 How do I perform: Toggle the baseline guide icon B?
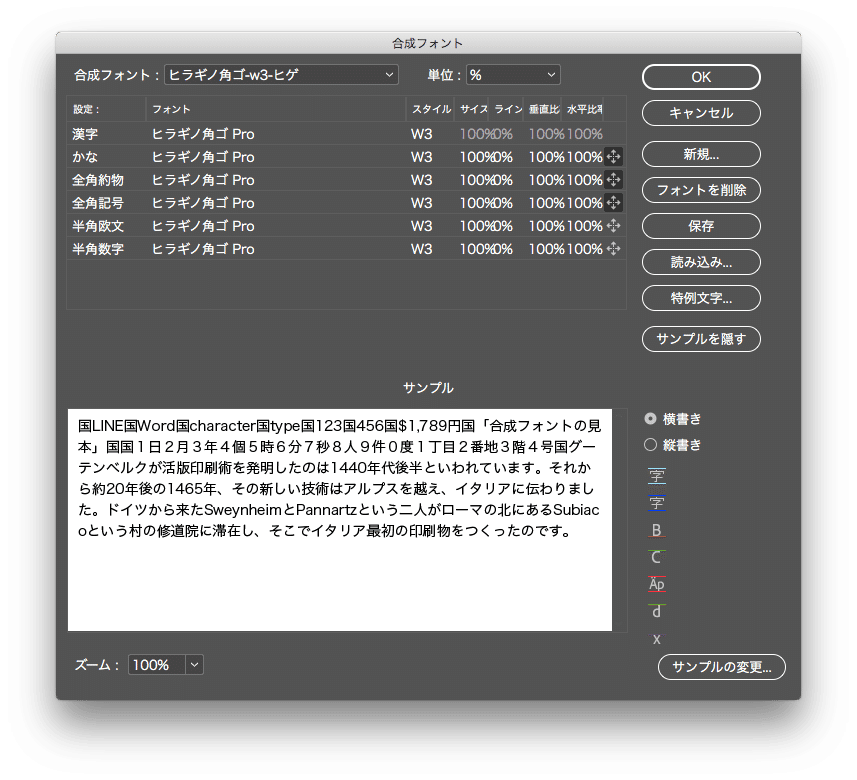[656, 530]
